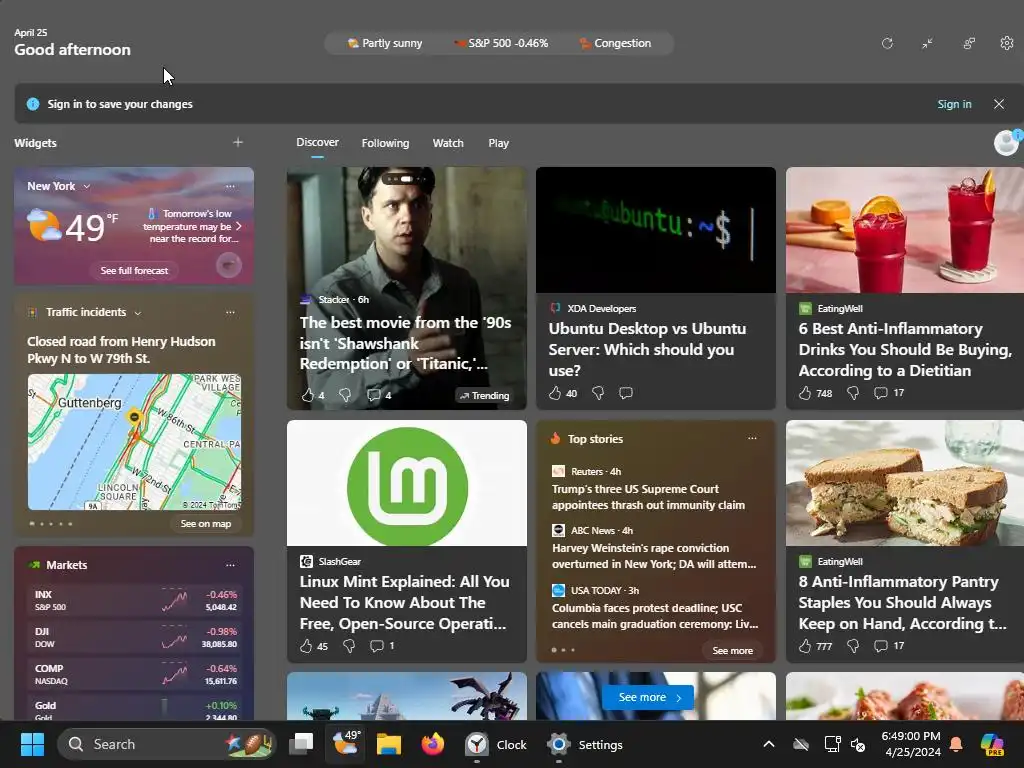Click the Windows Start button
The width and height of the screenshot is (1024, 768).
[32, 744]
